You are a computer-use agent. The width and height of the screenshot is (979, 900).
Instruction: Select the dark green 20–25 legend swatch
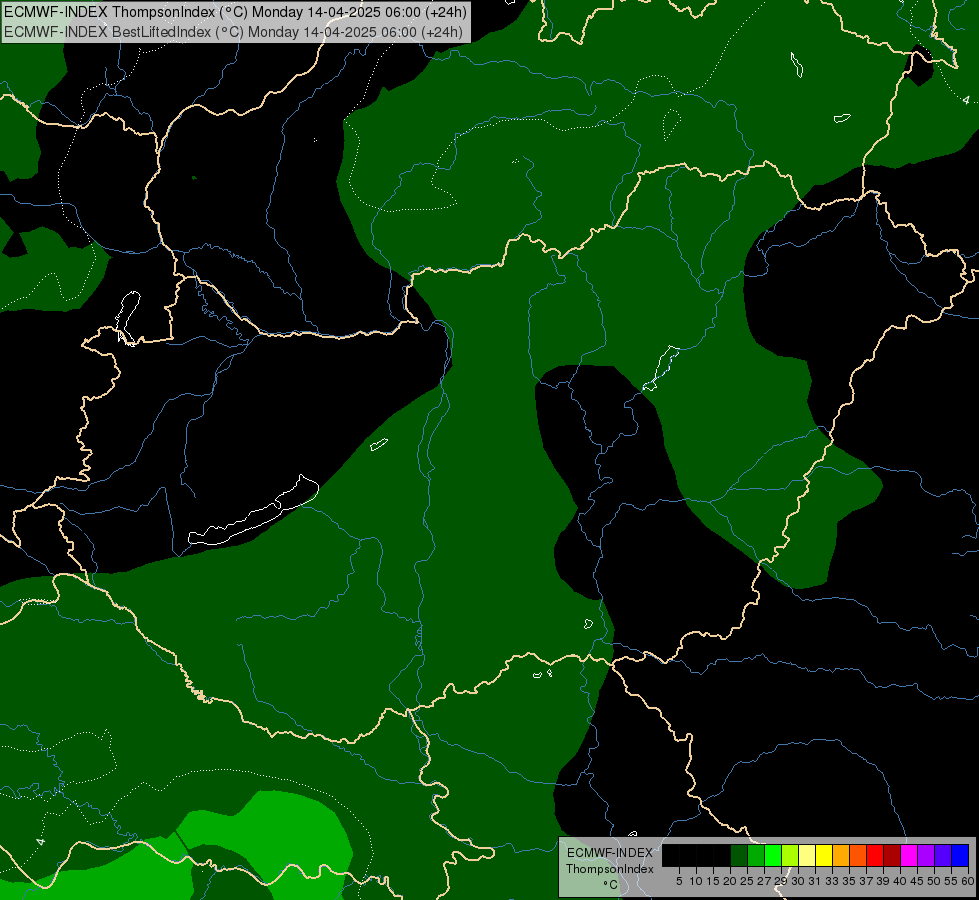tap(739, 855)
